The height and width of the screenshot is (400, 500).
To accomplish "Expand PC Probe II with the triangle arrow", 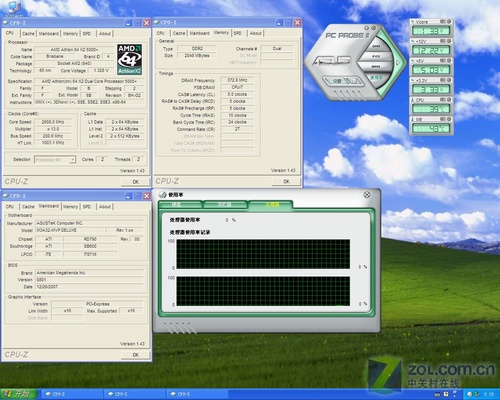I will click(398, 63).
